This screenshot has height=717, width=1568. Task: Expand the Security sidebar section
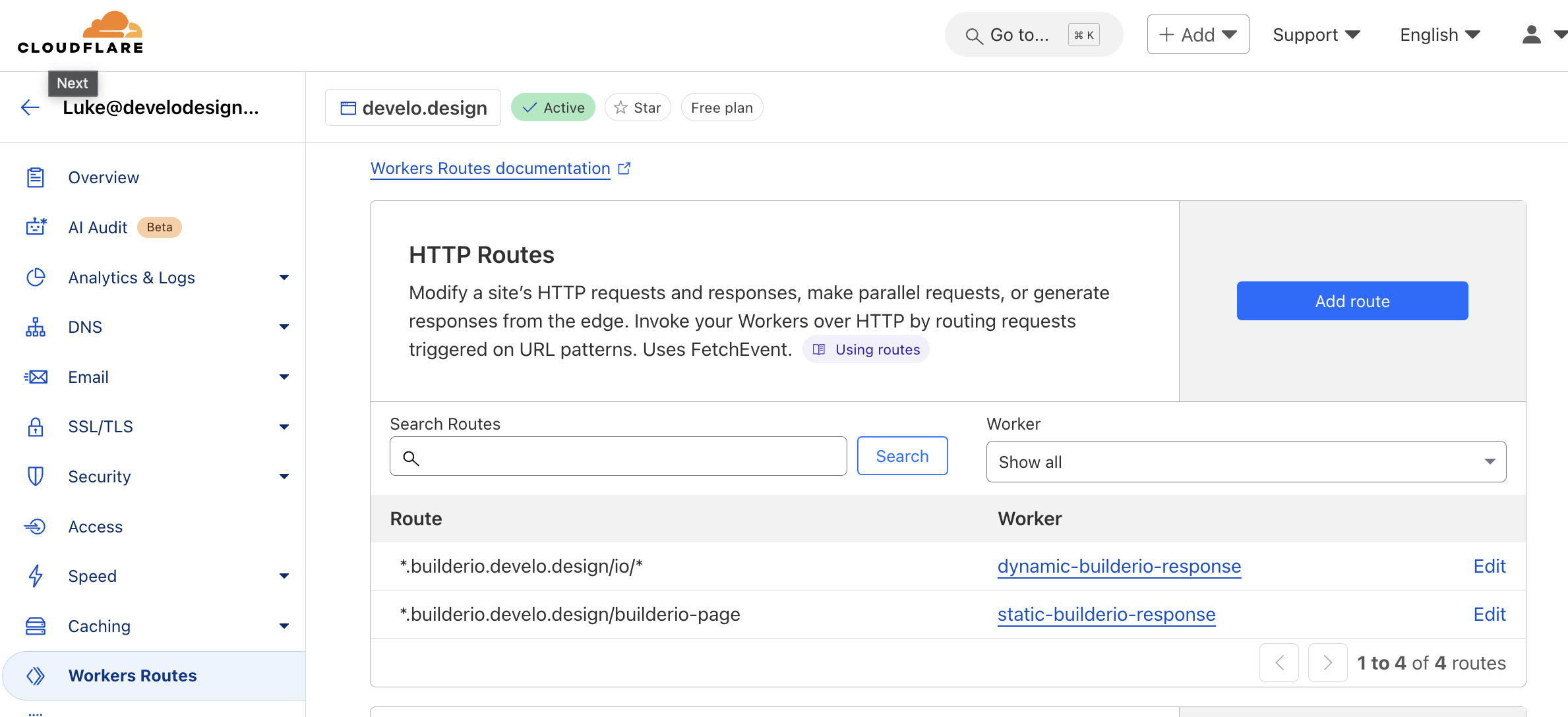click(284, 476)
